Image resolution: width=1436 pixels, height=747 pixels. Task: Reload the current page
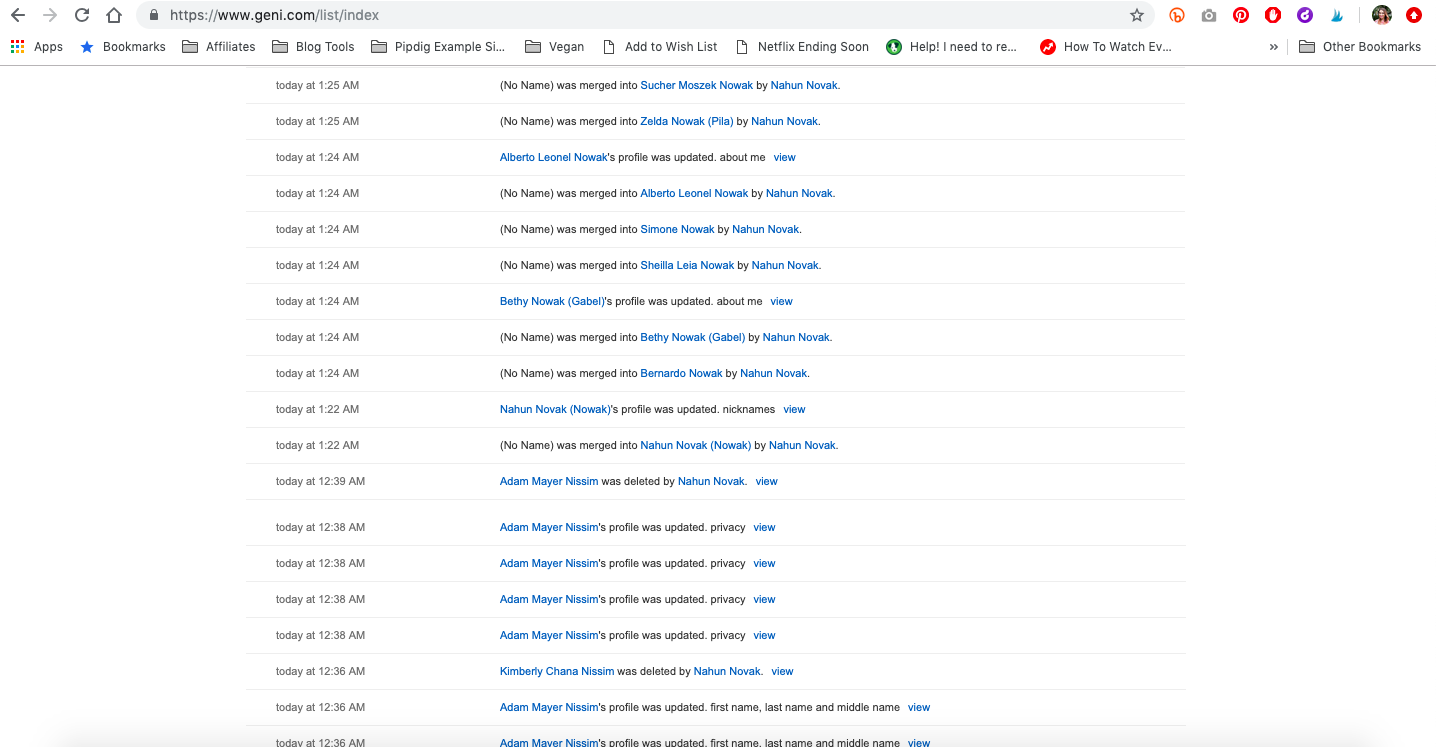[x=82, y=15]
